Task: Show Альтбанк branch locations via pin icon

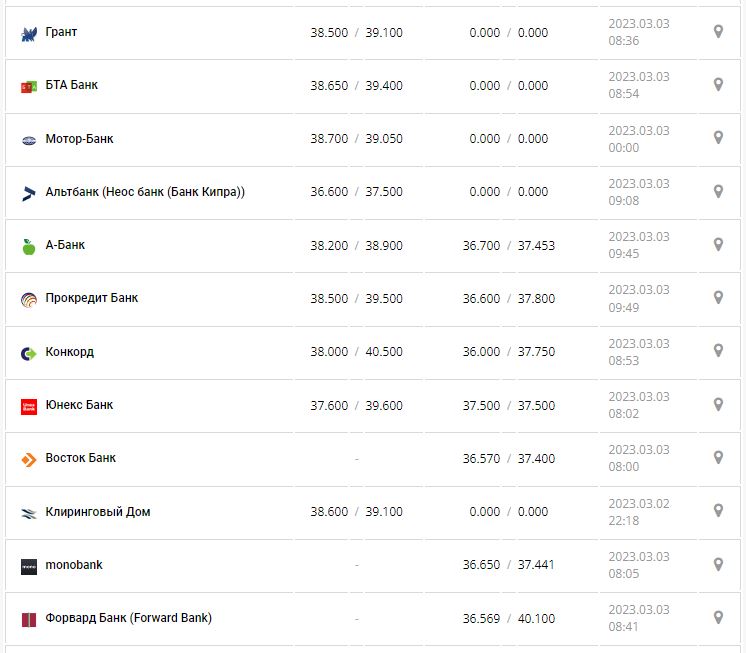Action: 718,191
